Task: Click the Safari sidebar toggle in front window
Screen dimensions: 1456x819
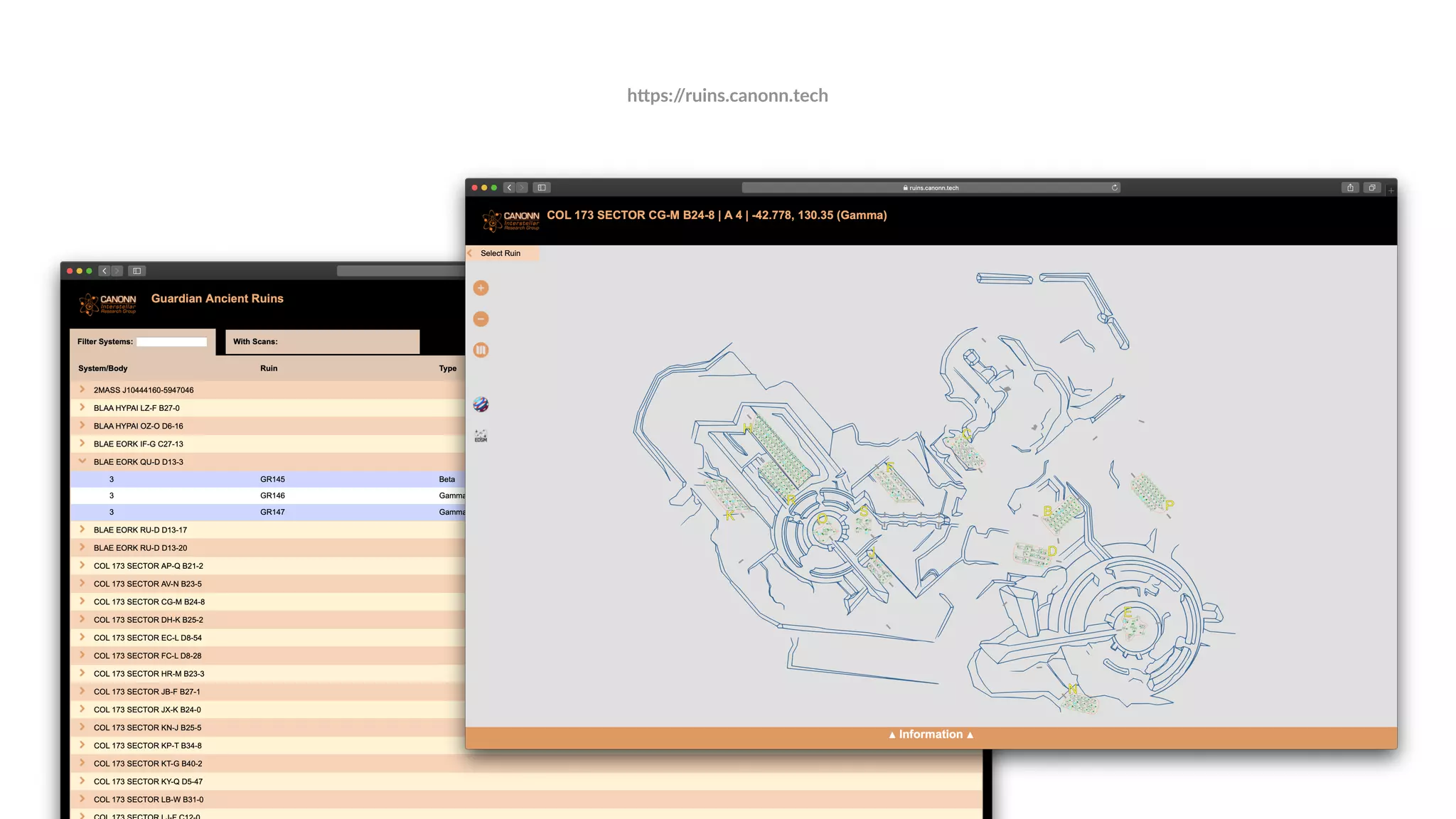Action: click(x=542, y=188)
